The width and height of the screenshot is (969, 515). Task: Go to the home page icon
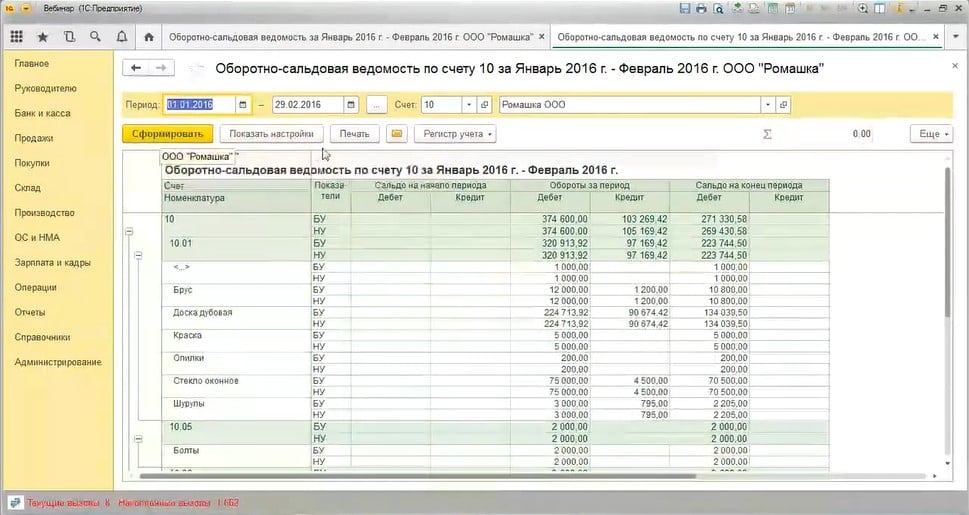pos(149,38)
